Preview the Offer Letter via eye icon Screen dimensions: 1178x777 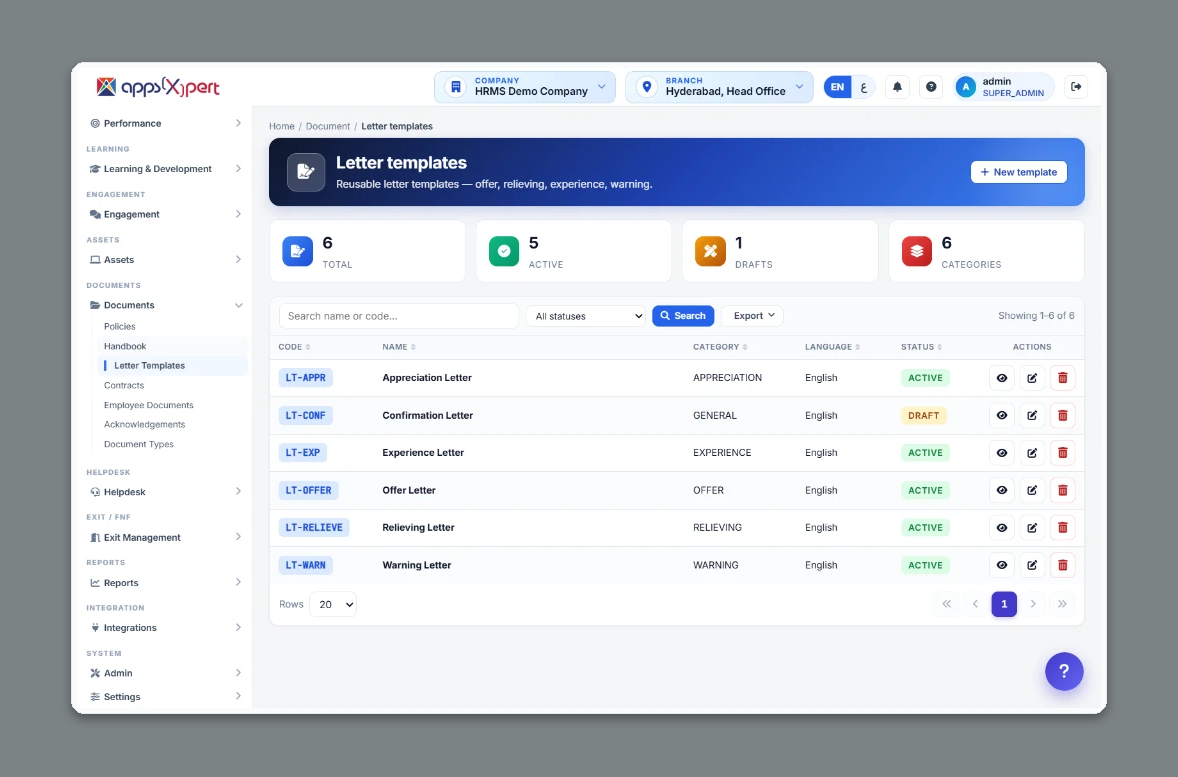click(1002, 490)
